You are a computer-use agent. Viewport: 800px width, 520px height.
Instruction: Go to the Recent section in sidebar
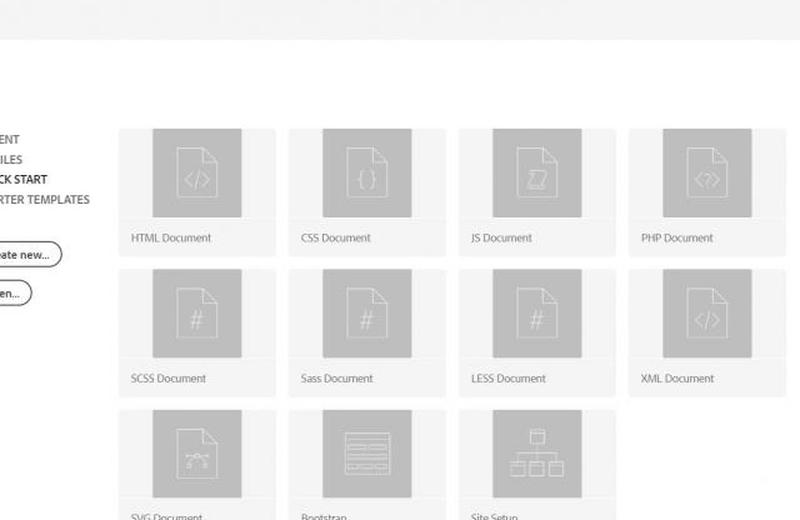10,140
